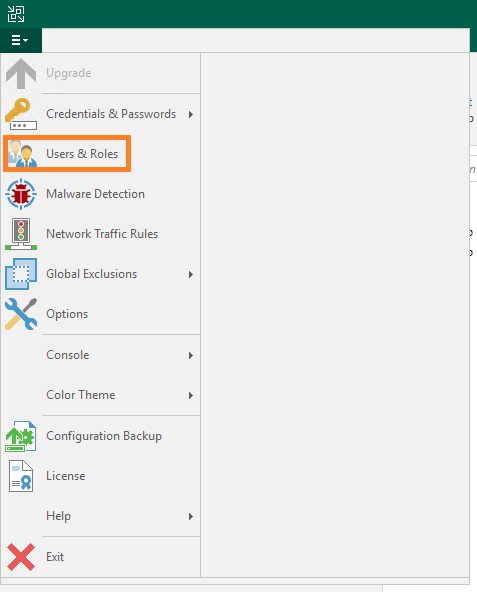Click the traffic light Network Traffic Rules icon

pyautogui.click(x=21, y=234)
